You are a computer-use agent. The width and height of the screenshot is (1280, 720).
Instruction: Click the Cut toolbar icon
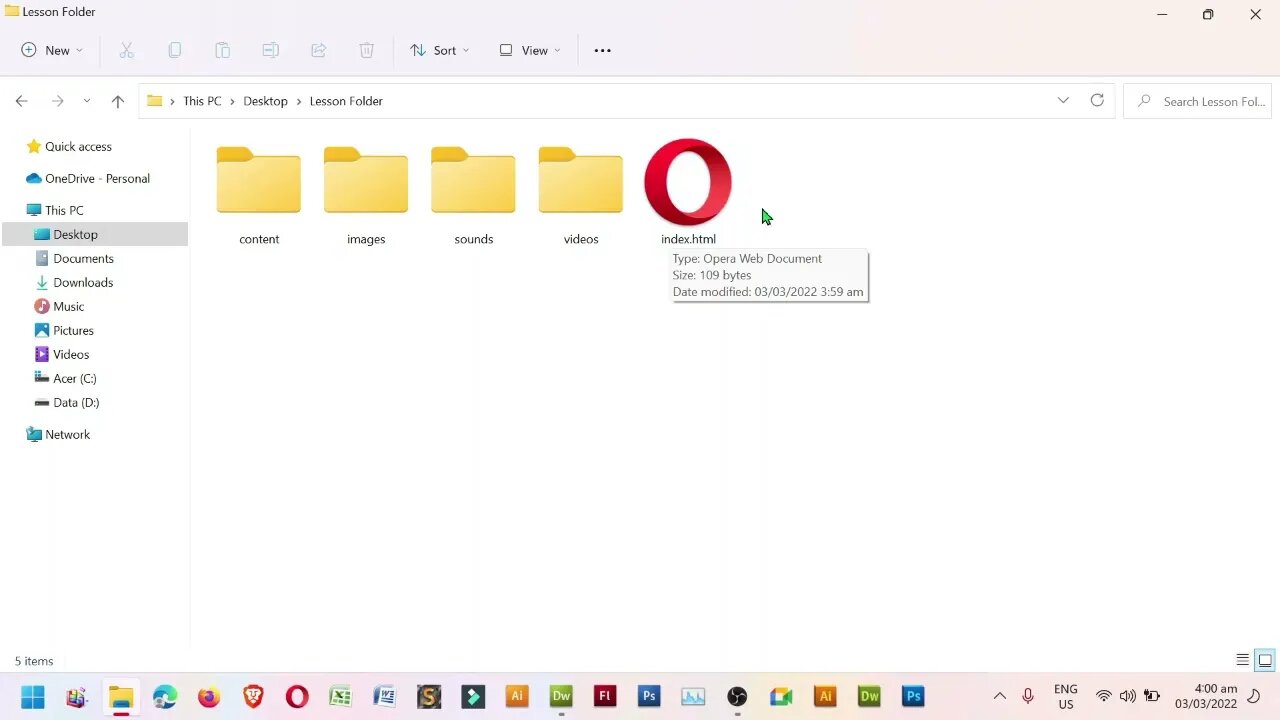[x=127, y=50]
